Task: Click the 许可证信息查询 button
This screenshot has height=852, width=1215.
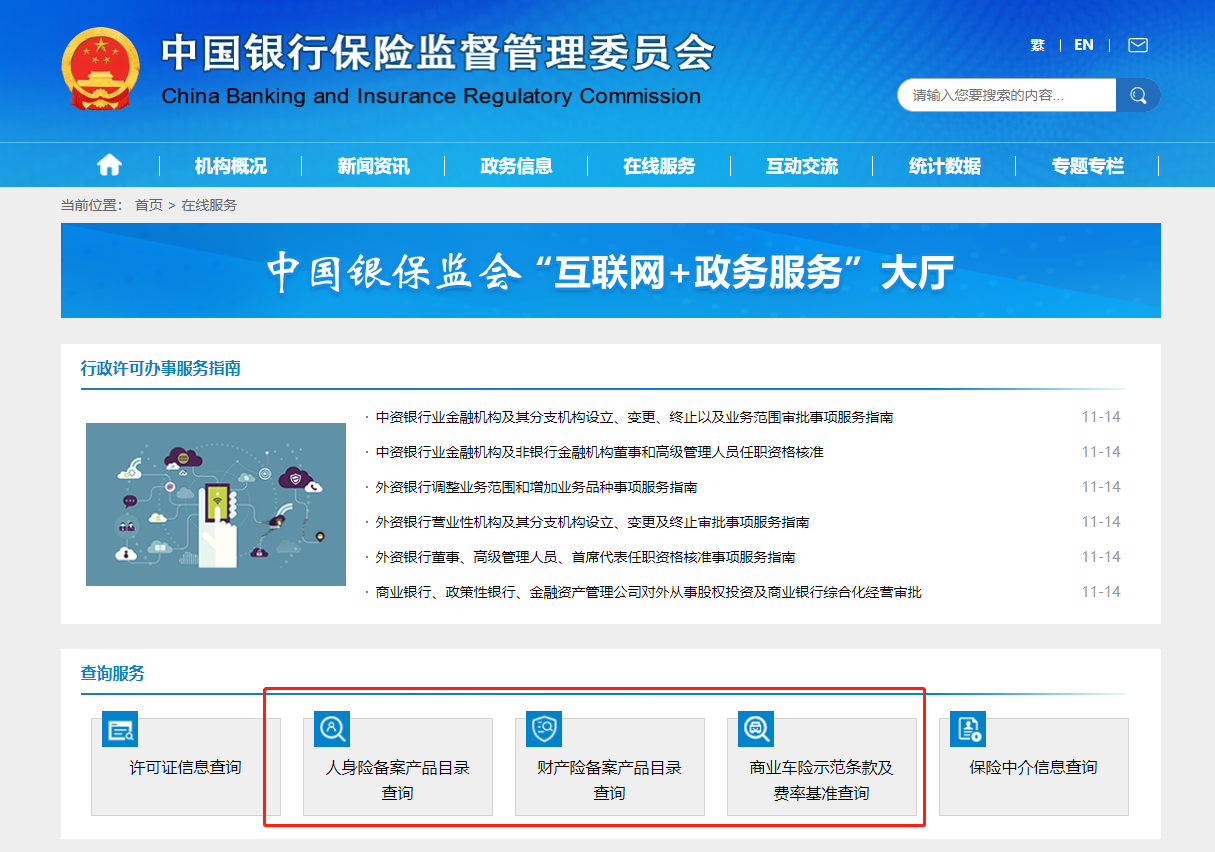Action: coord(186,767)
